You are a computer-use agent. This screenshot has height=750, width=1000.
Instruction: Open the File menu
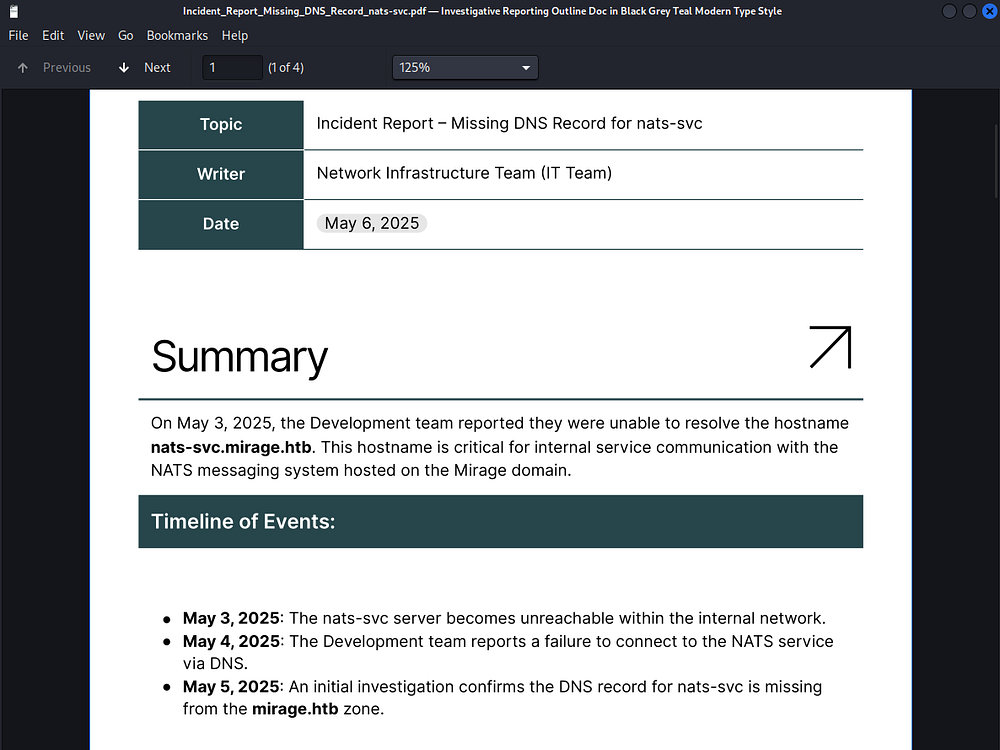[18, 36]
